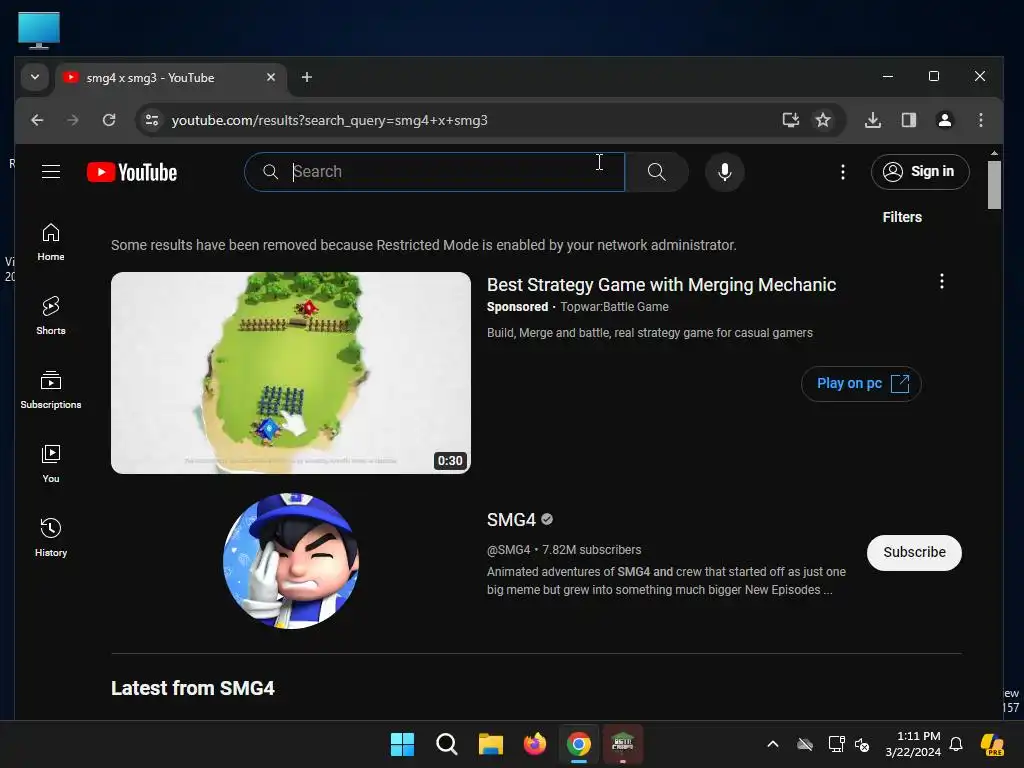This screenshot has height=768, width=1024.
Task: Launch Firefox from the taskbar
Action: point(535,744)
